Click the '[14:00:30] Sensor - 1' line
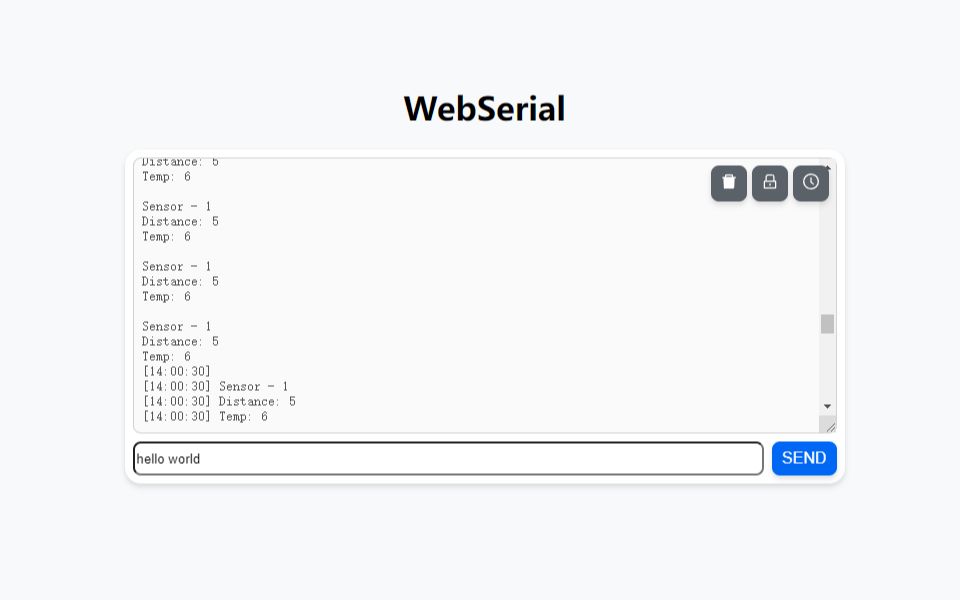Screen dimensions: 960x600 pos(216,386)
